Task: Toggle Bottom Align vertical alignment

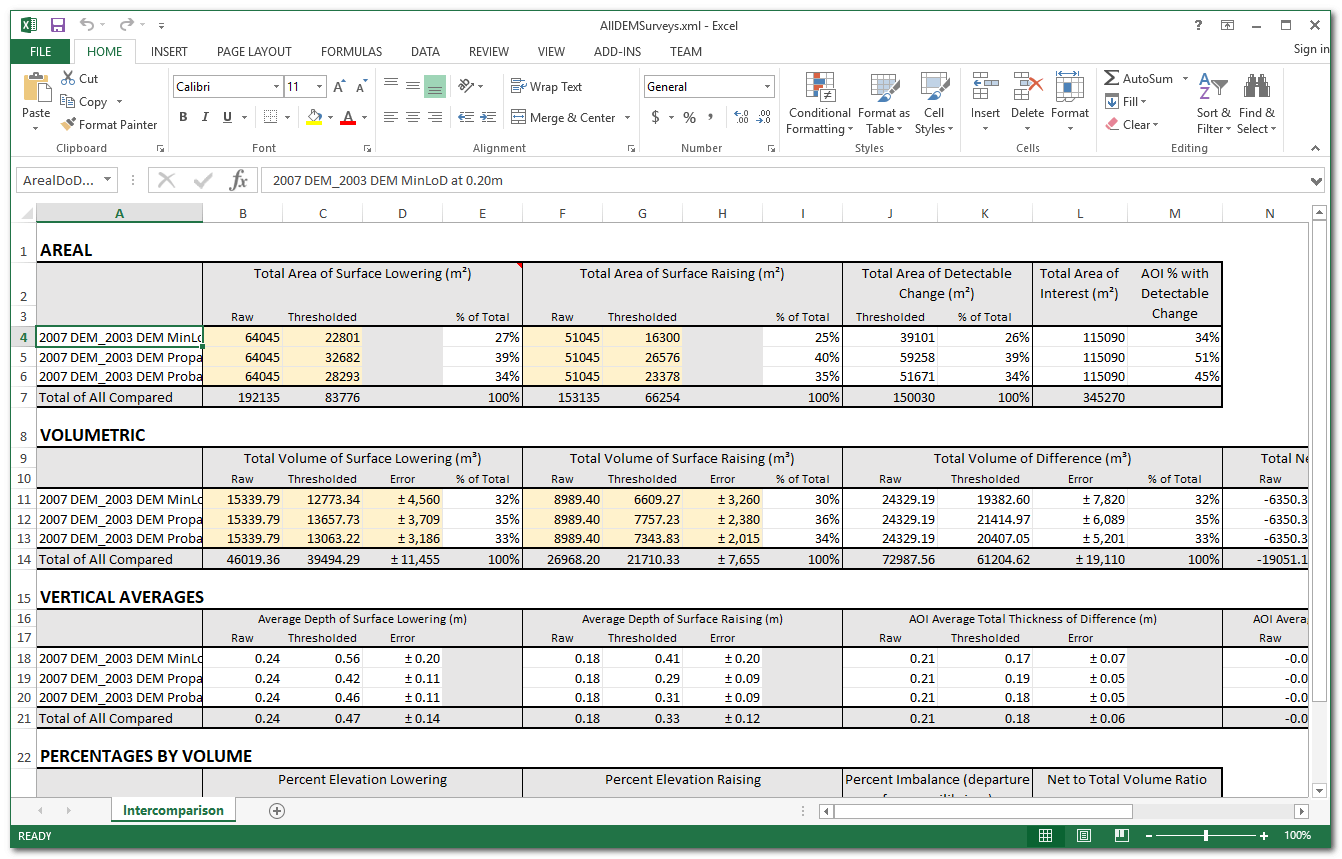Action: click(434, 87)
